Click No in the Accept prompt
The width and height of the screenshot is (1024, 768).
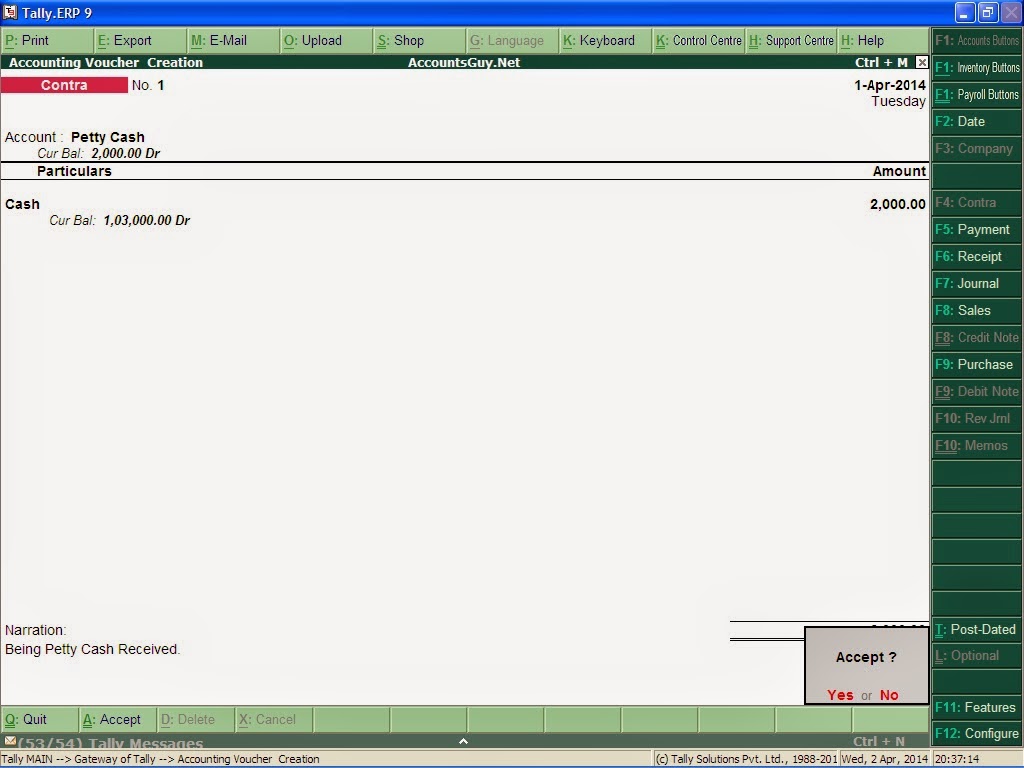tap(889, 695)
